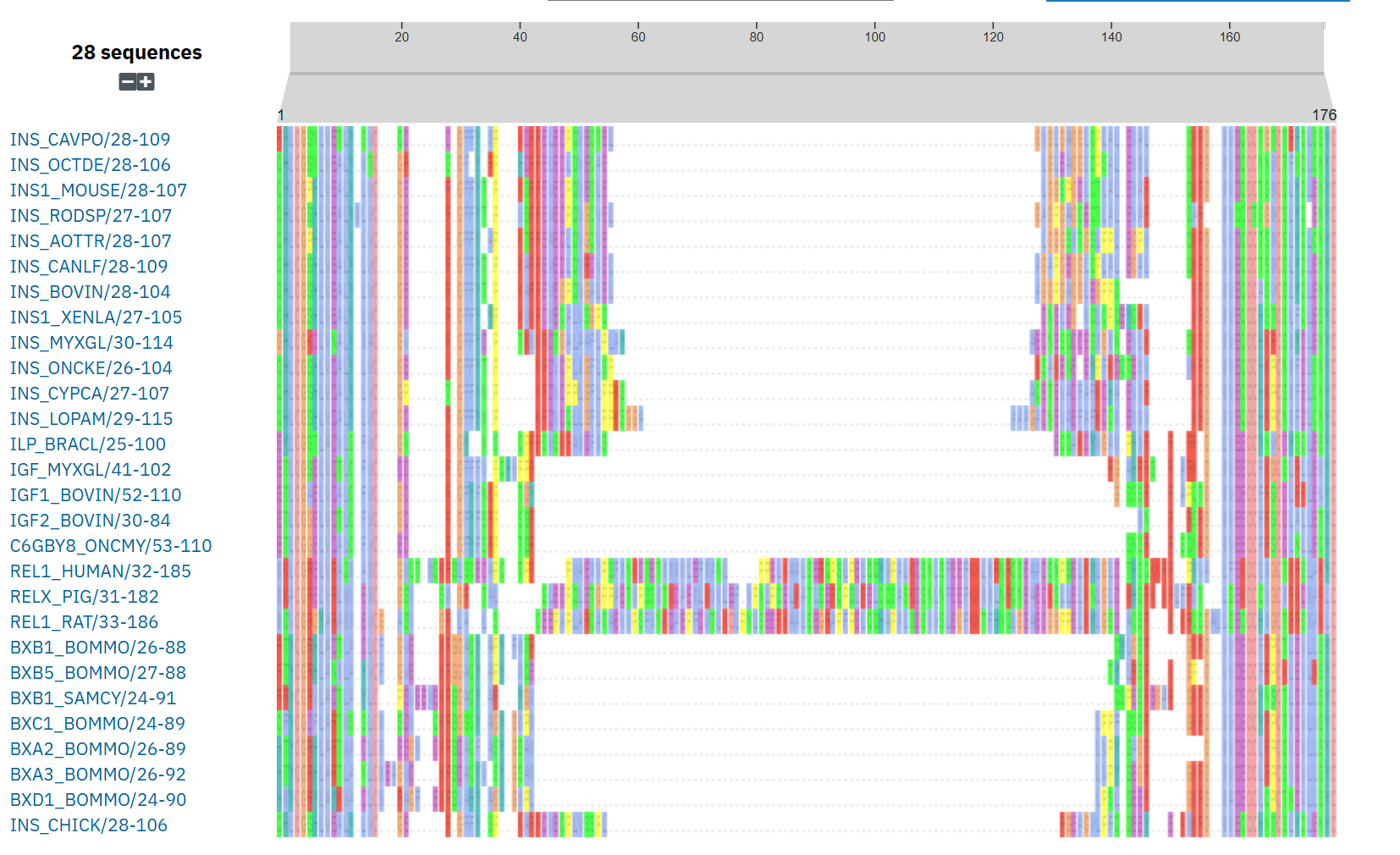Jump to position 100 on the ruler
This screenshot has height=855, width=1400.
tap(874, 36)
